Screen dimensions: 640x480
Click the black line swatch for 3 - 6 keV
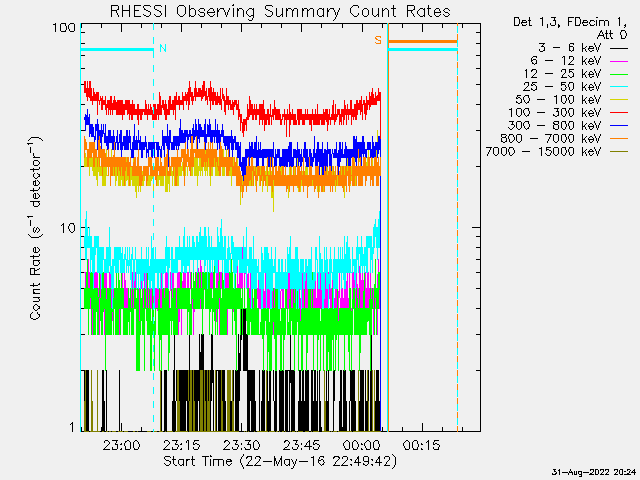[619, 49]
